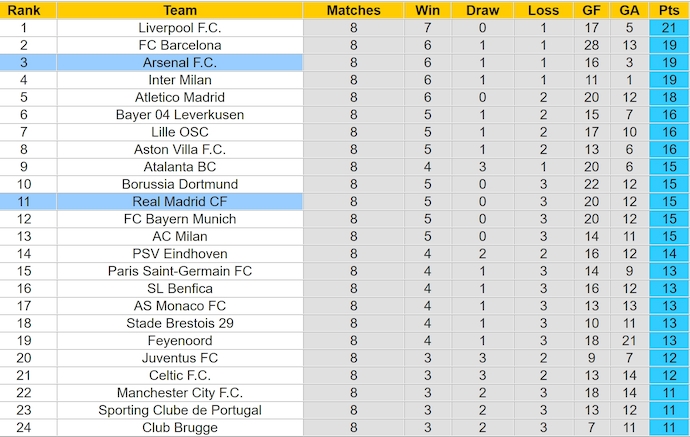The image size is (690, 437).
Task: Click the Bayer 04 Leverkusen entry
Action: pos(180,114)
